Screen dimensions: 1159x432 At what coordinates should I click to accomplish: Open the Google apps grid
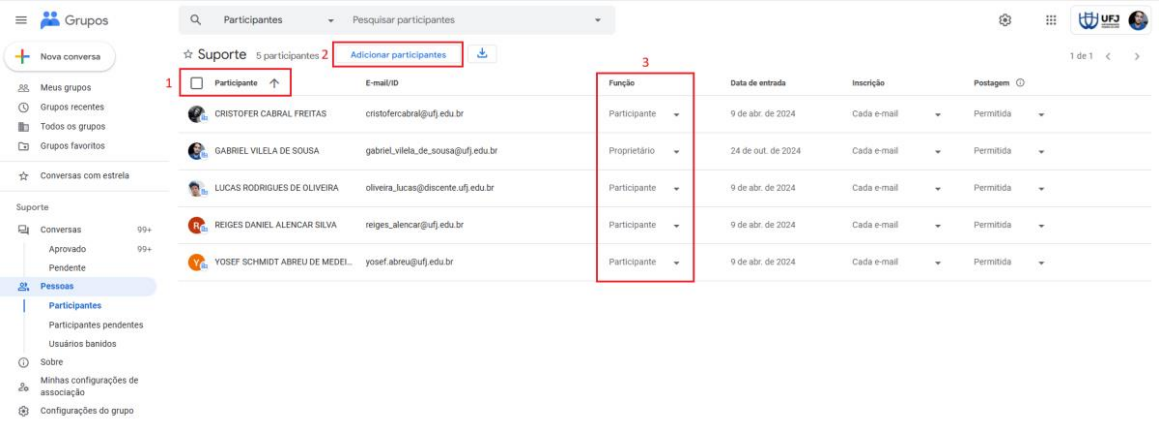pos(1050,20)
